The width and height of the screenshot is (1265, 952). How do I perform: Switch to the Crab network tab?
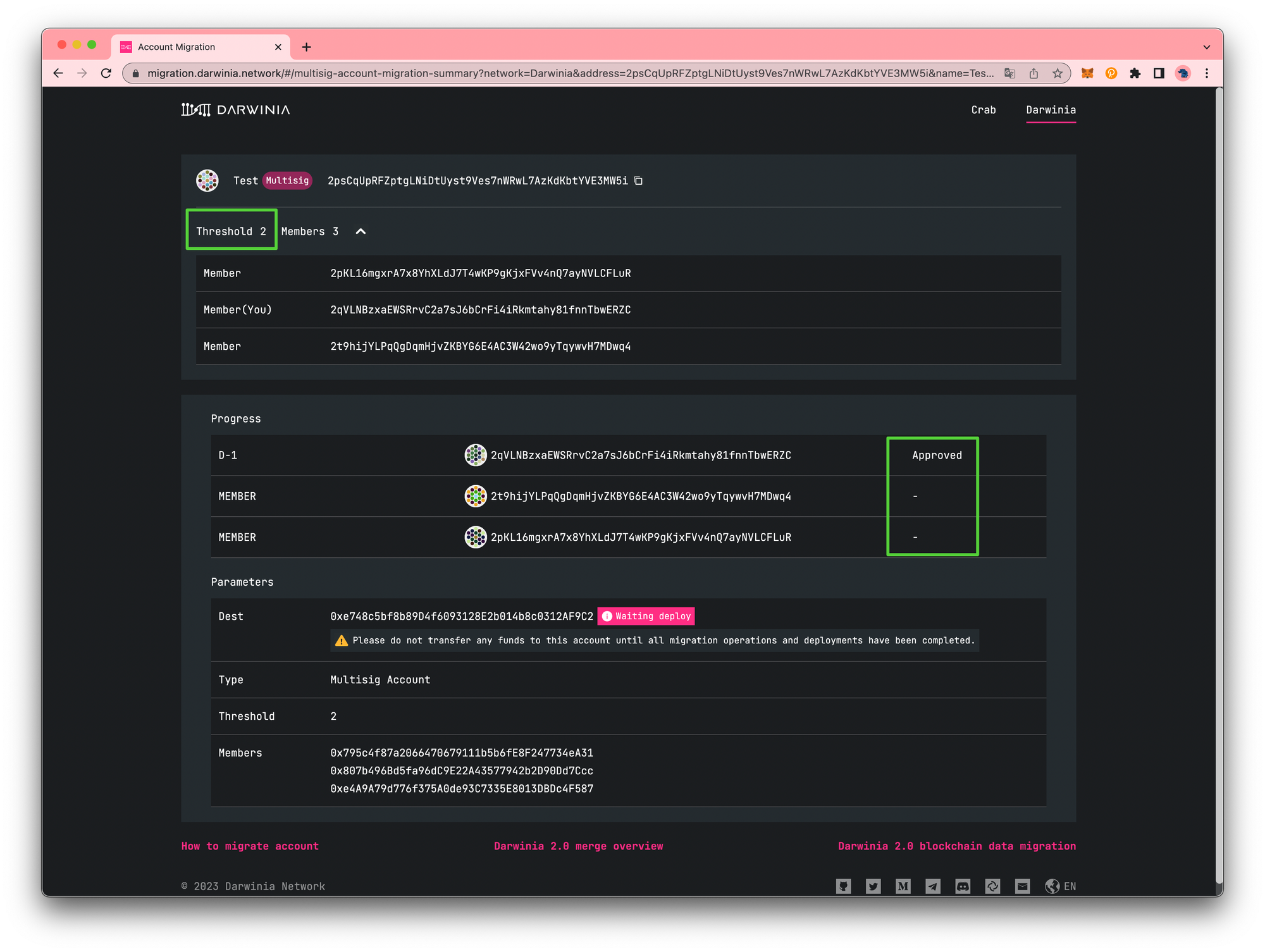(983, 110)
